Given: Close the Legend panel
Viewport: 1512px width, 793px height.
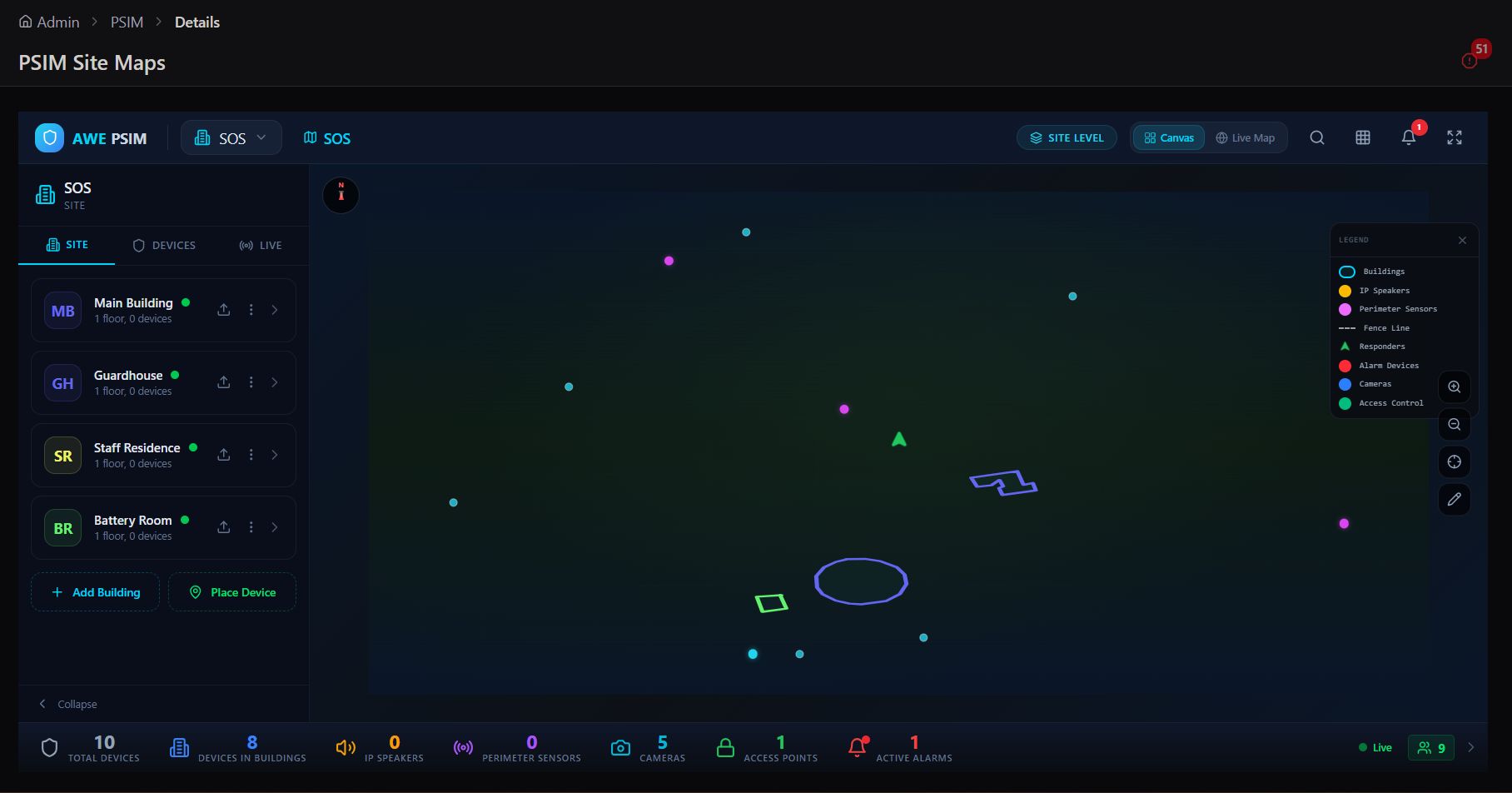Looking at the screenshot, I should 1462,240.
